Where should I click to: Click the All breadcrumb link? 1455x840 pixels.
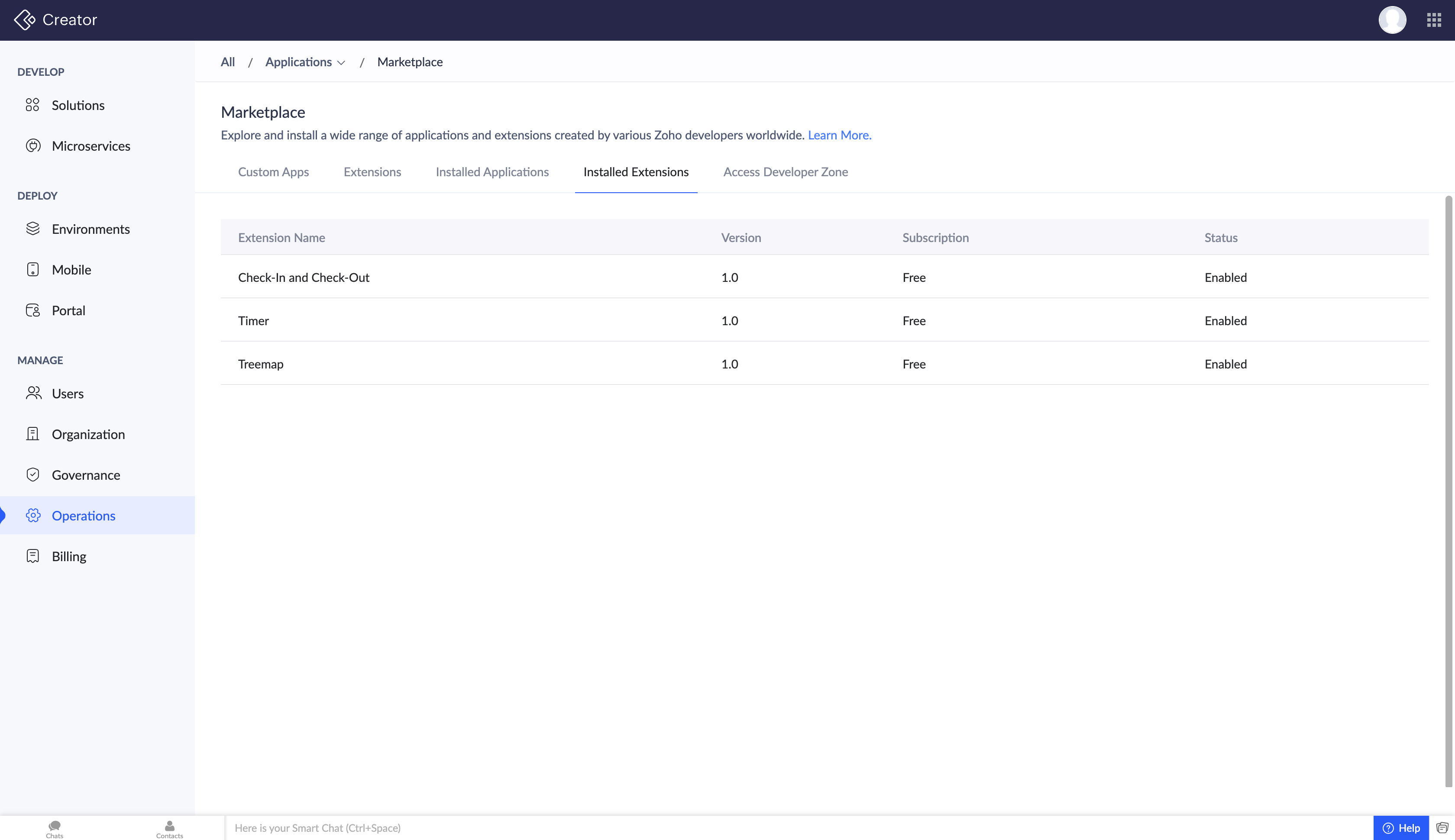pos(227,62)
